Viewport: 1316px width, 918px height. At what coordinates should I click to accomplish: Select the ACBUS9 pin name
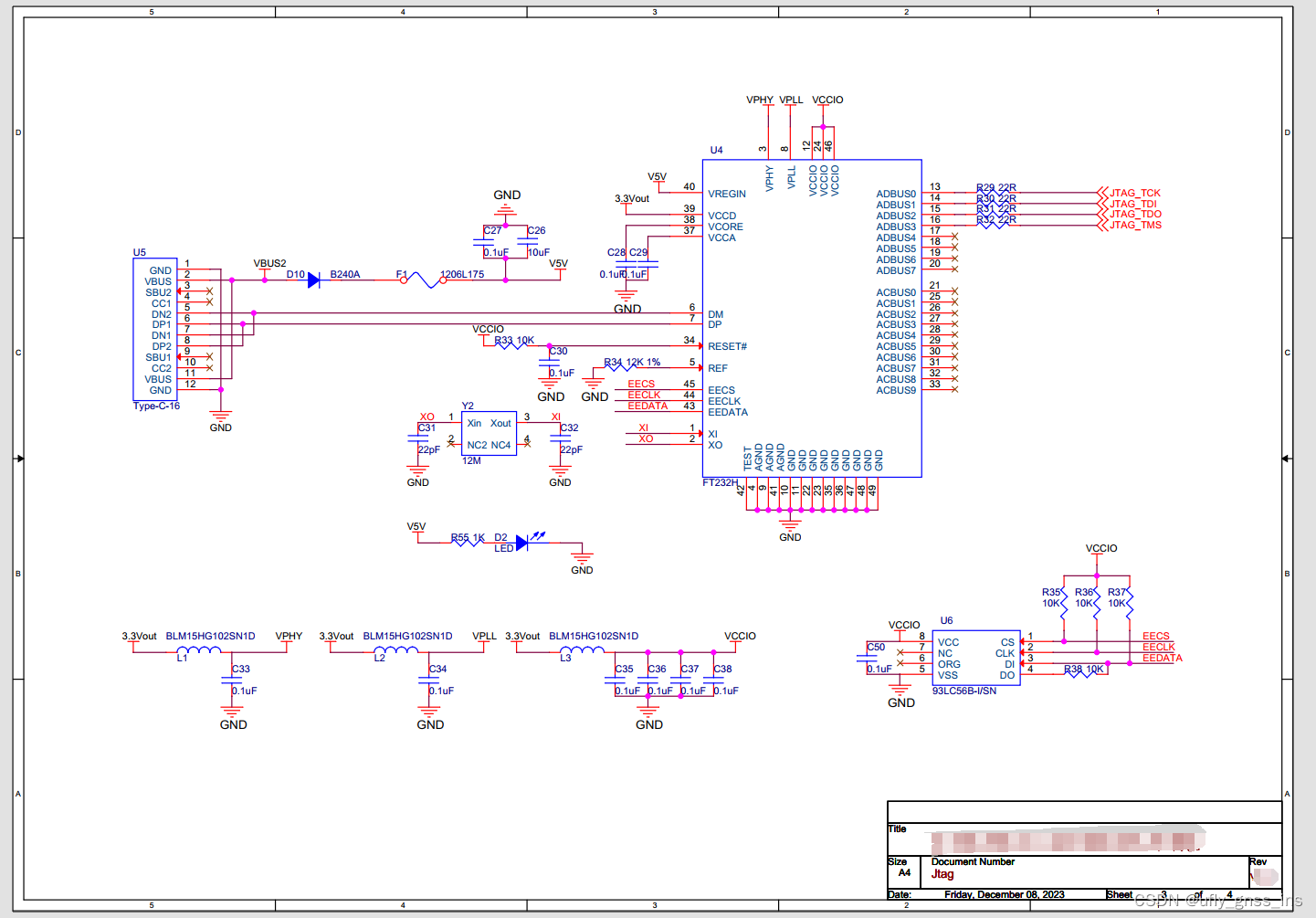(x=896, y=390)
